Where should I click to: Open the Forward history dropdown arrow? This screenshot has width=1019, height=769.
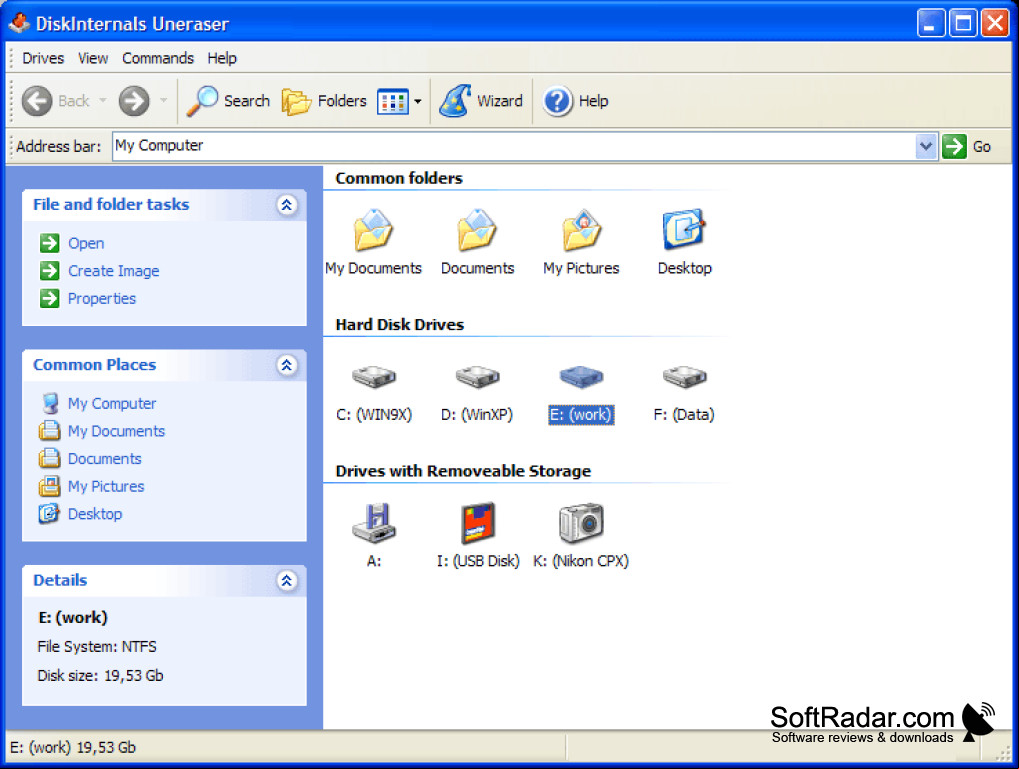tap(163, 101)
